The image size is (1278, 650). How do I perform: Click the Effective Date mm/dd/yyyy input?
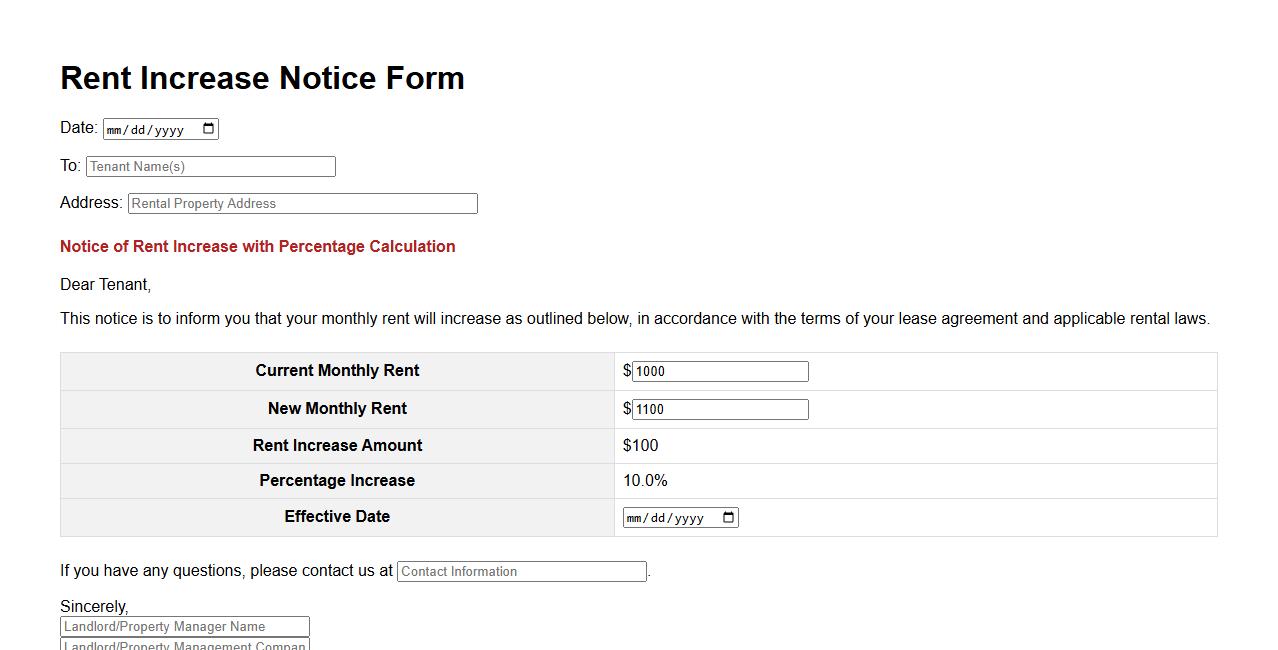(x=670, y=517)
